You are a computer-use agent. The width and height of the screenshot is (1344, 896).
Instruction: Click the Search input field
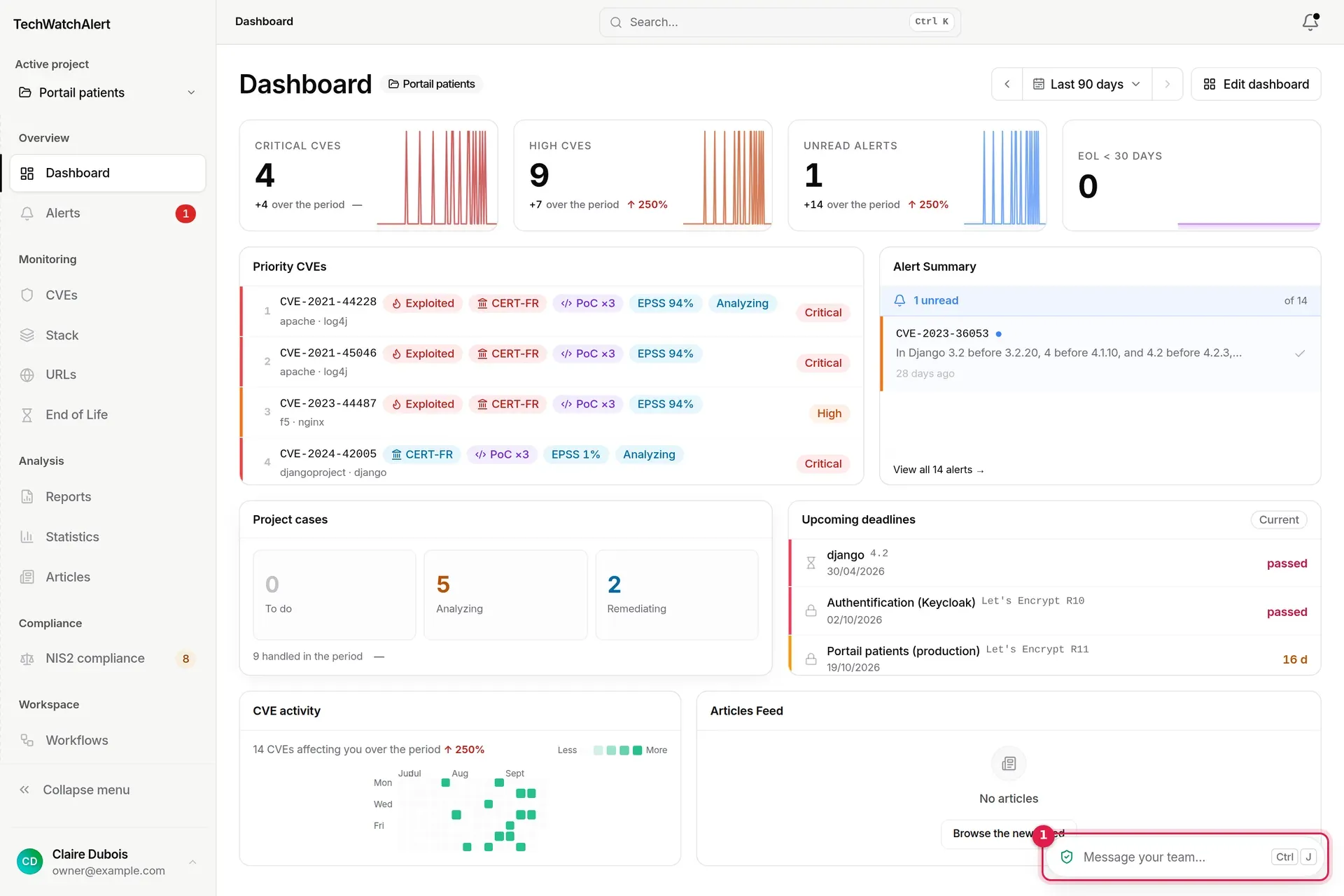pyautogui.click(x=780, y=22)
